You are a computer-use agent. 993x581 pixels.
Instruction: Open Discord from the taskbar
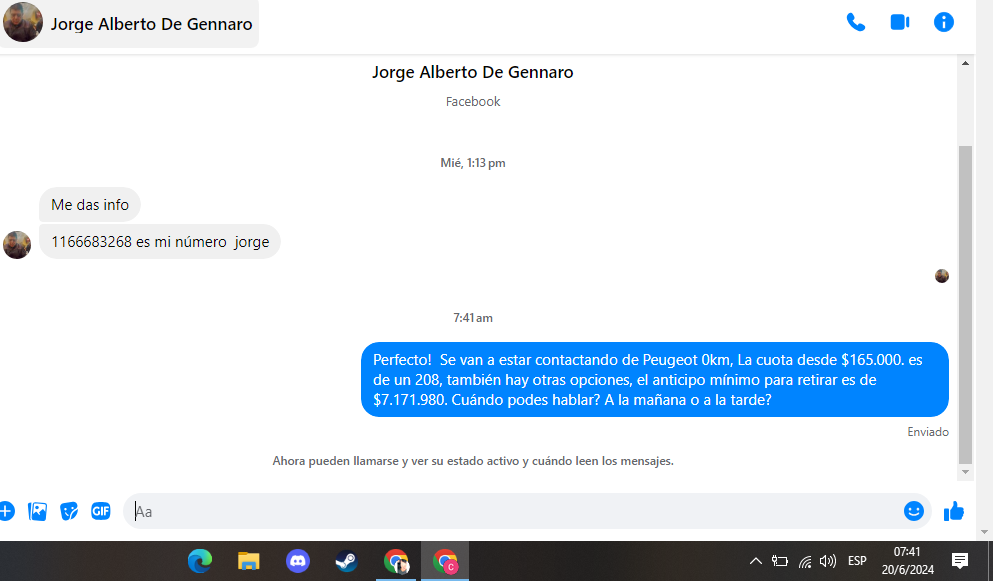pyautogui.click(x=298, y=561)
